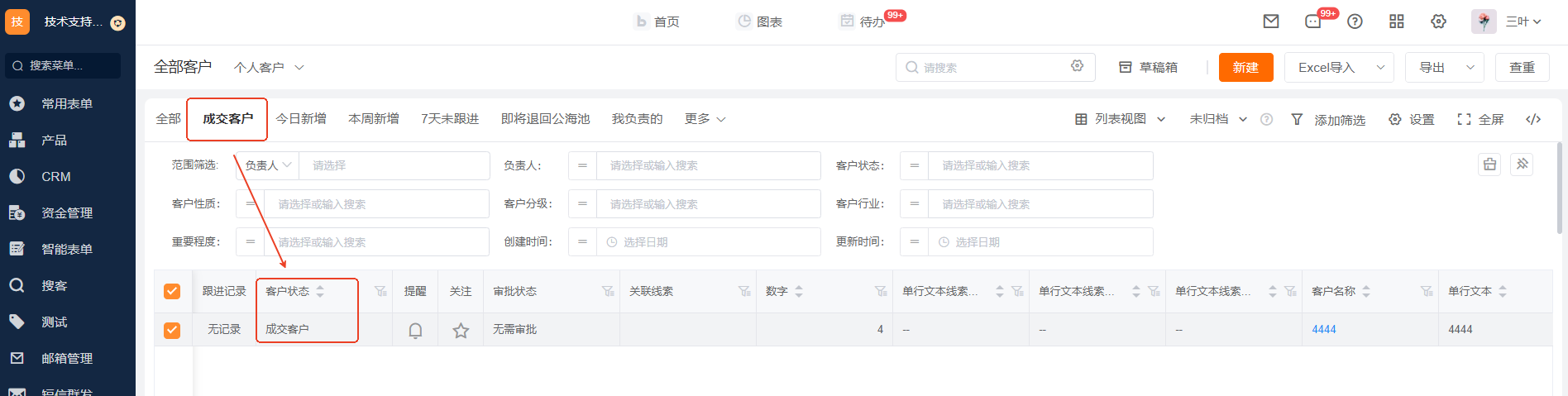The image size is (1568, 396).
Task: Click the pin icon beside filters
Action: (1522, 164)
